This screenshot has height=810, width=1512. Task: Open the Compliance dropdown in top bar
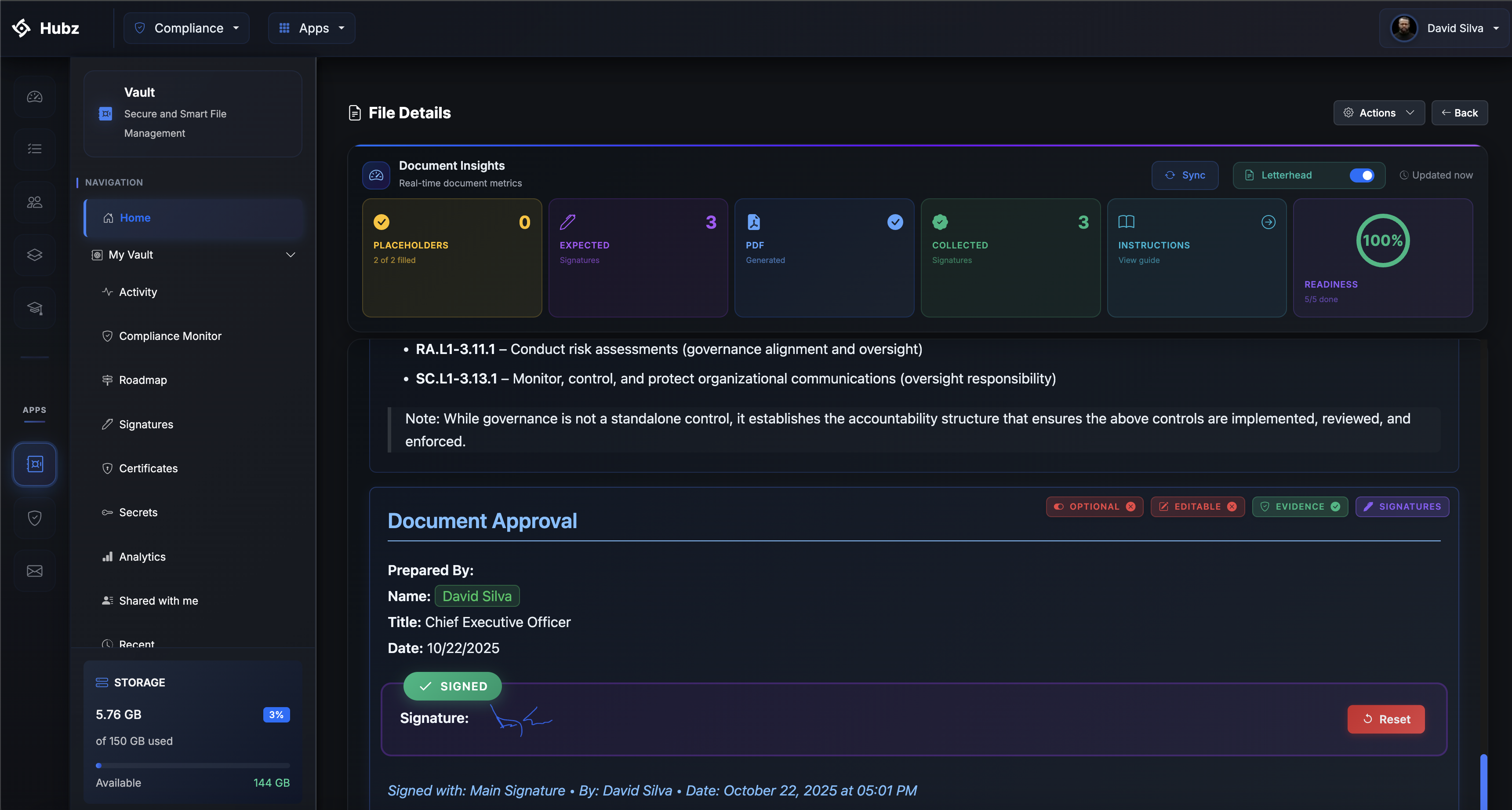point(187,28)
